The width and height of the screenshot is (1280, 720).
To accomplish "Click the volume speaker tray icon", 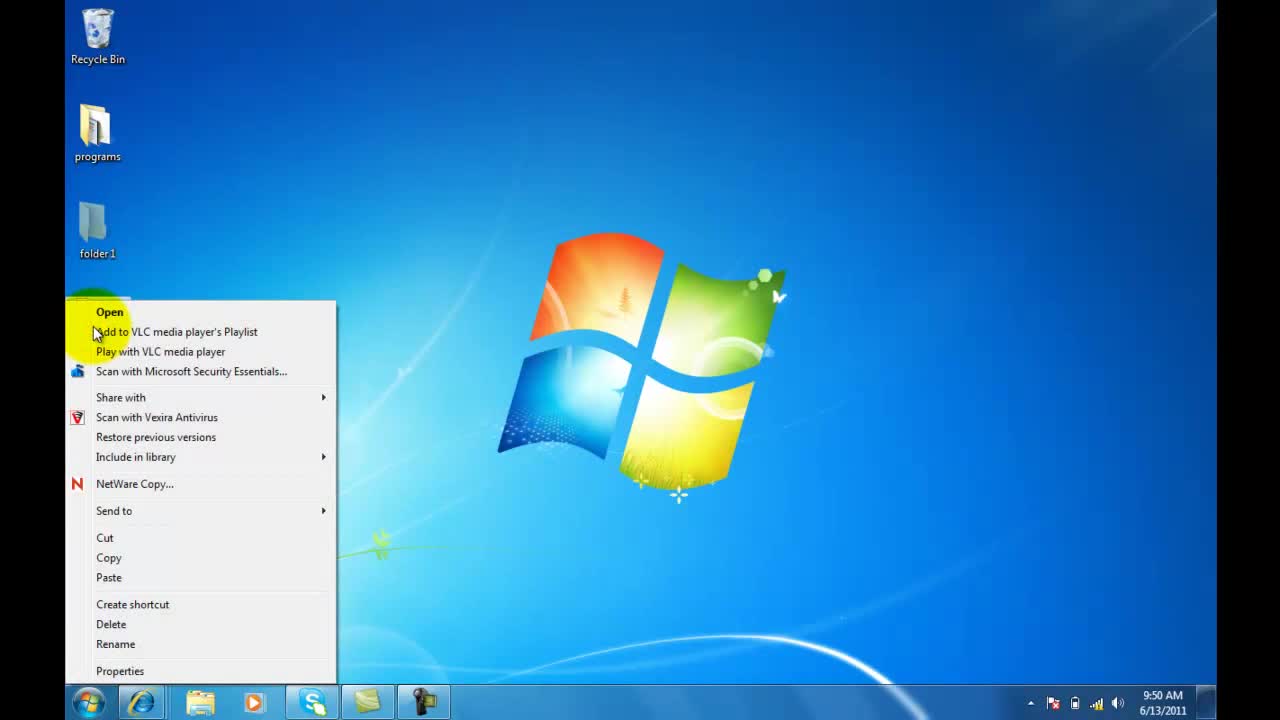I will pyautogui.click(x=1118, y=703).
